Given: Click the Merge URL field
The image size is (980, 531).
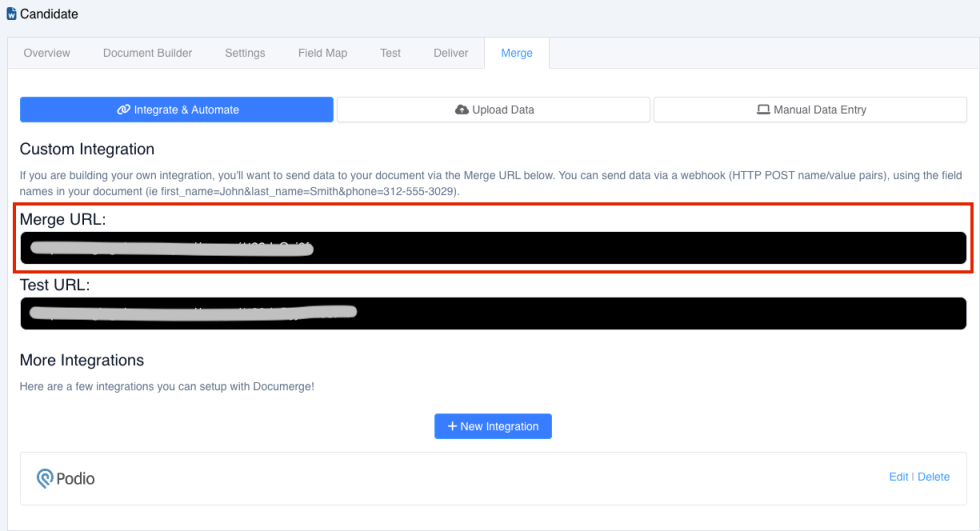Looking at the screenshot, I should click(494, 248).
